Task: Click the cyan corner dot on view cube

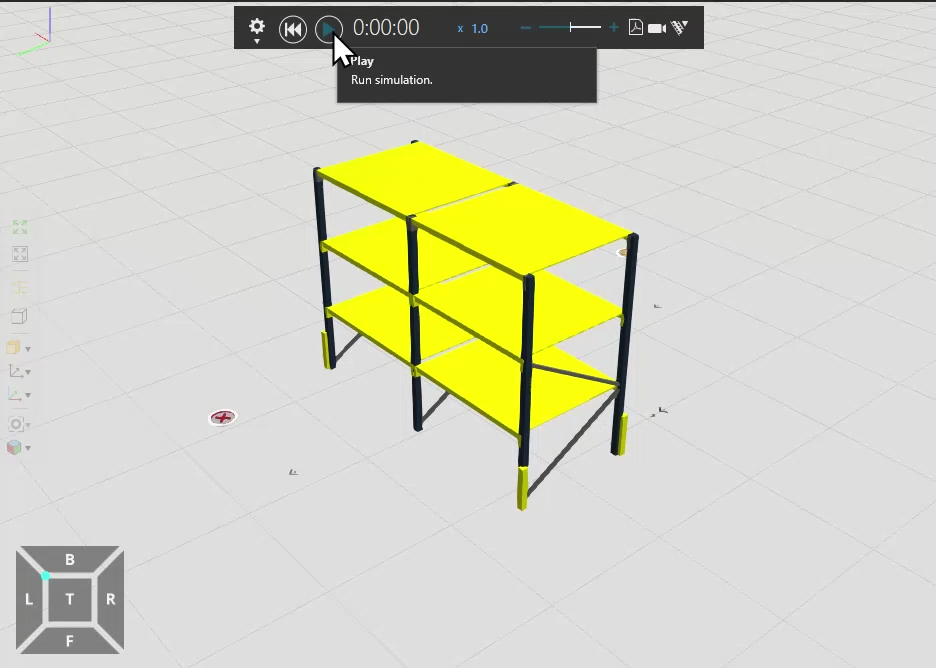Action: click(x=45, y=575)
